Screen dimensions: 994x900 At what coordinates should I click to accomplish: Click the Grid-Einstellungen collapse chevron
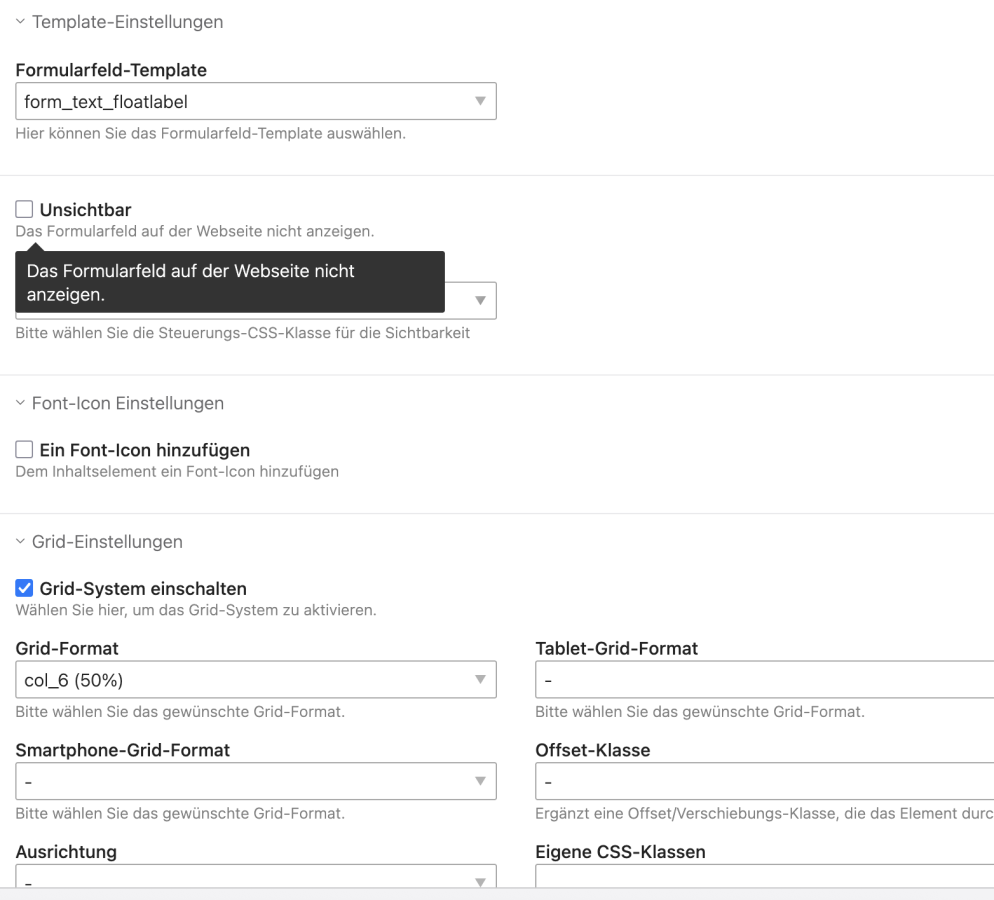click(21, 542)
